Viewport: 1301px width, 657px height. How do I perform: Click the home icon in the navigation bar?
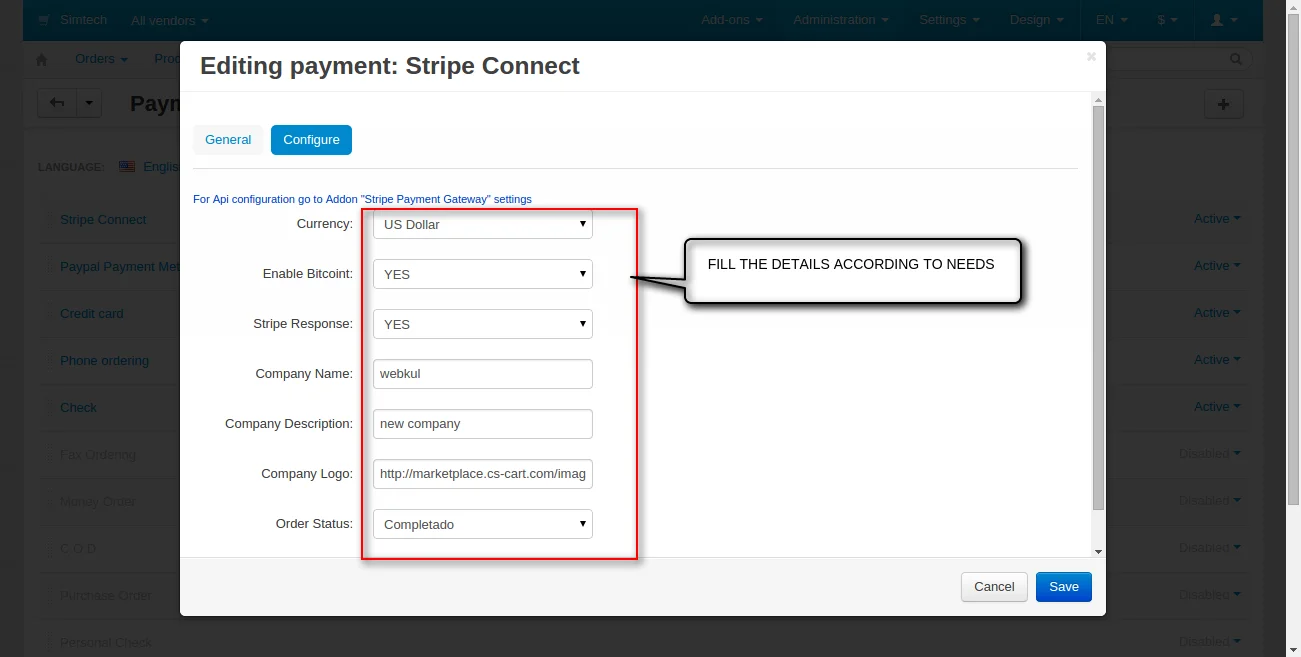coord(41,60)
